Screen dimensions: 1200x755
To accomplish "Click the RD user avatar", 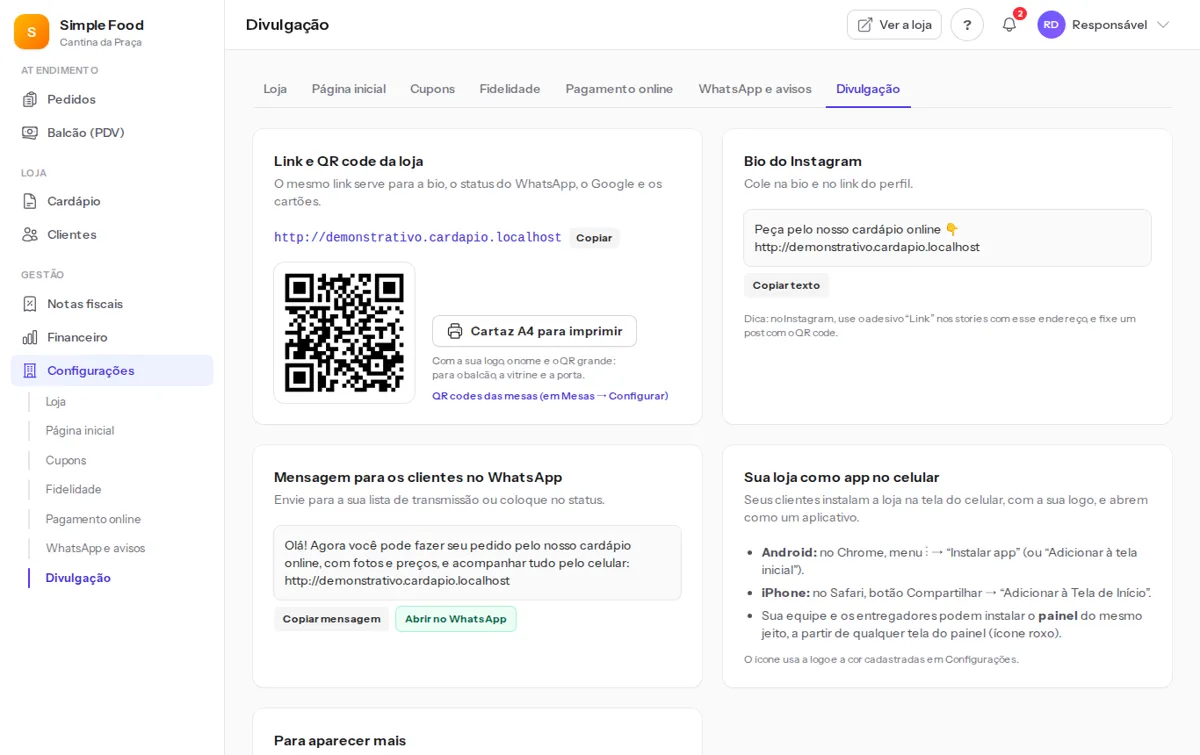I will tap(1051, 25).
